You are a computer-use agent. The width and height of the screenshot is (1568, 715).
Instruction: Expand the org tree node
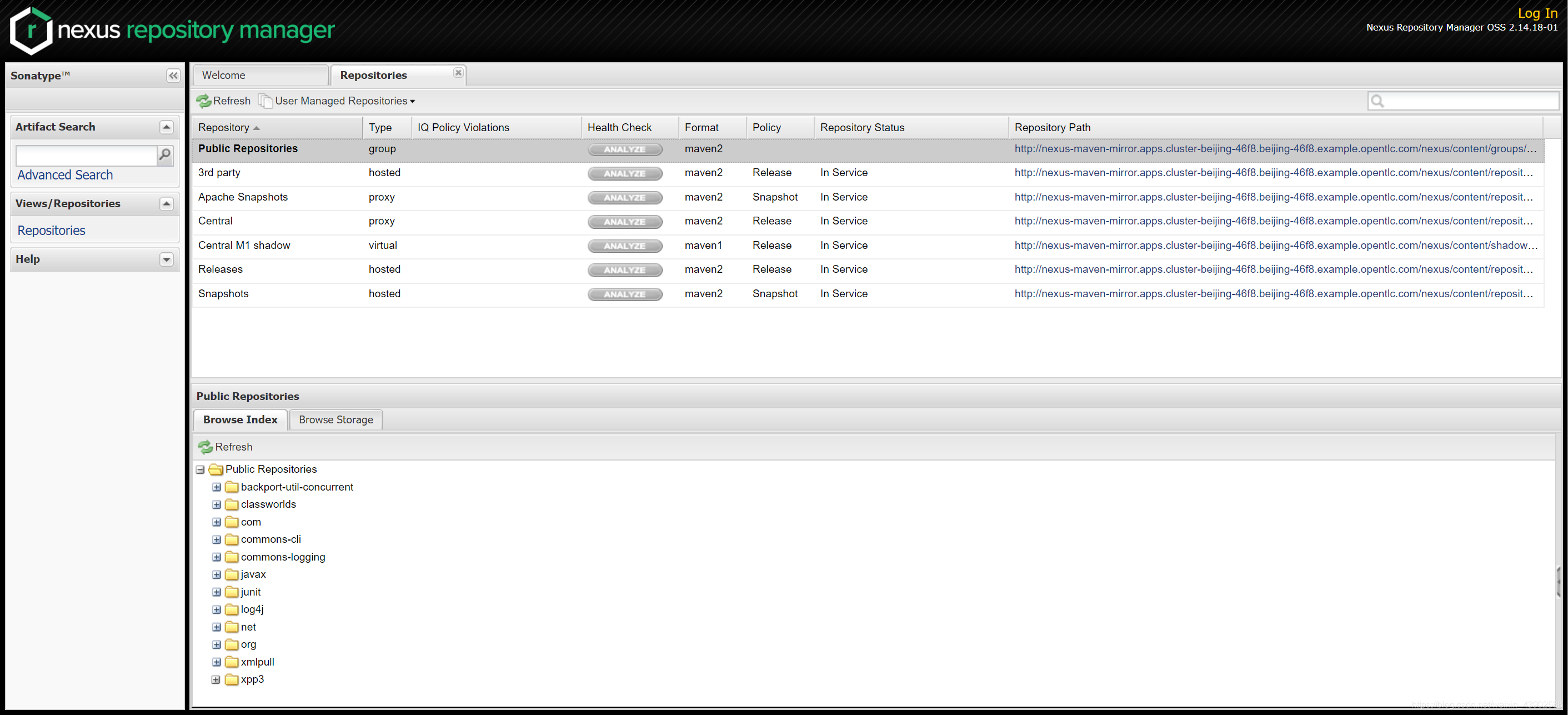[x=216, y=645]
